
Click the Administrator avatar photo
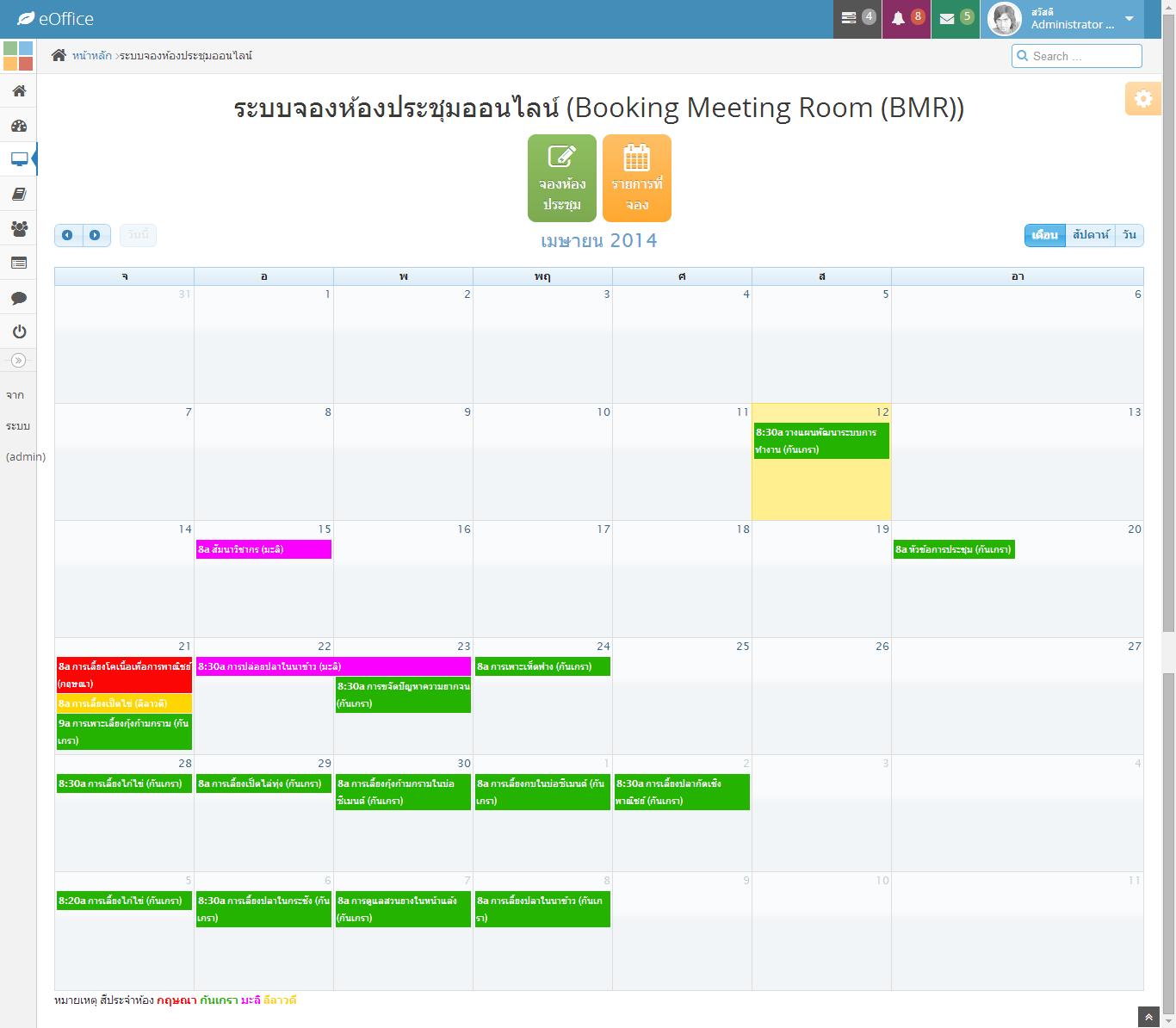(x=1005, y=19)
